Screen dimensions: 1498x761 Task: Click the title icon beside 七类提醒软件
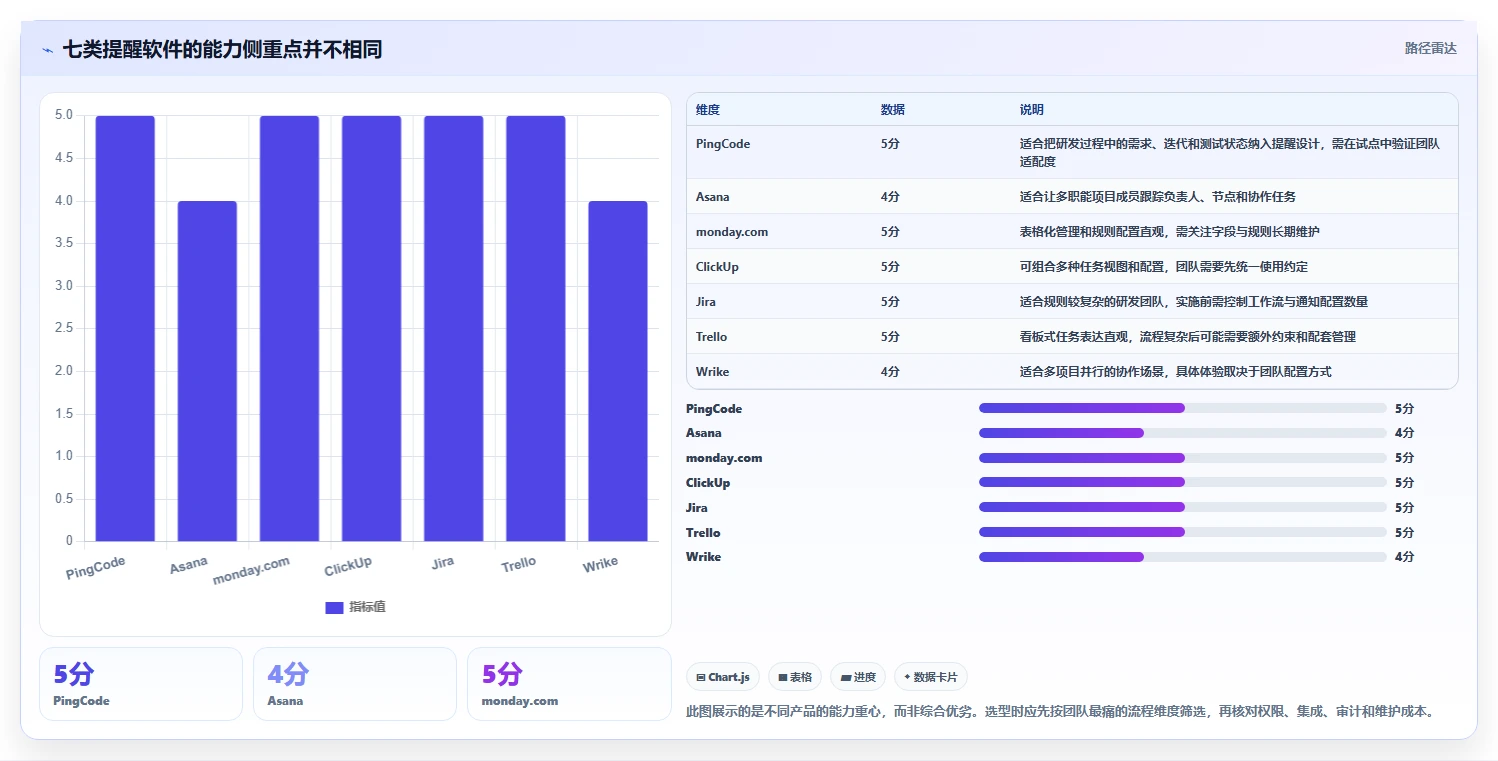pos(47,50)
